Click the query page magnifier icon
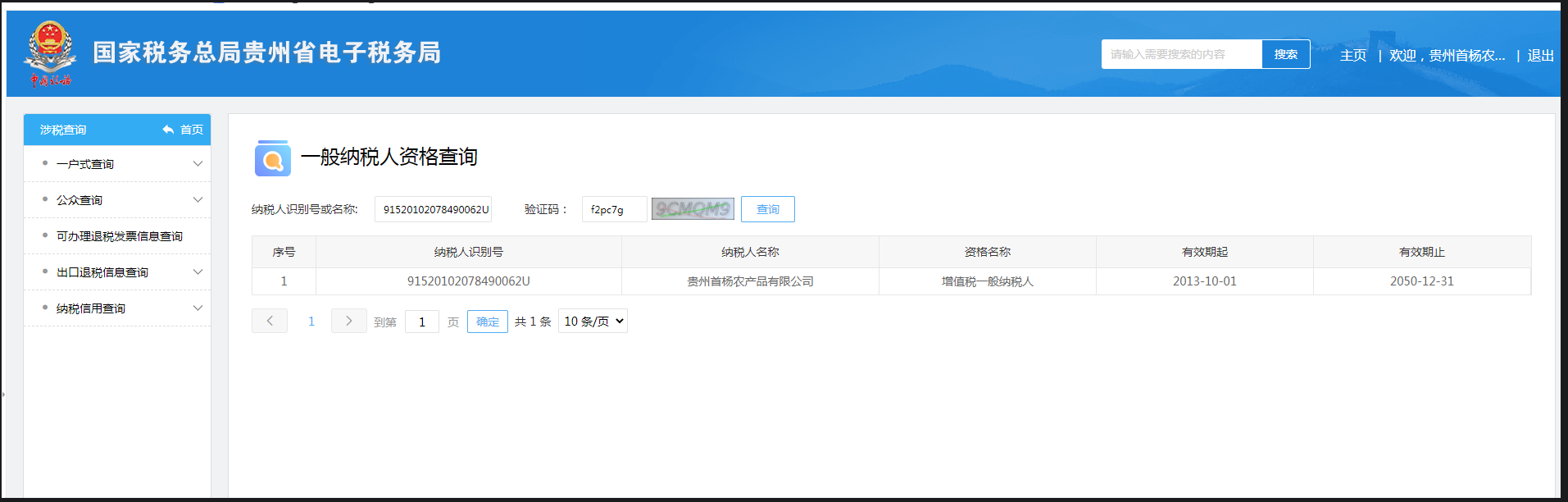Image resolution: width=1568 pixels, height=502 pixels. pos(272,159)
